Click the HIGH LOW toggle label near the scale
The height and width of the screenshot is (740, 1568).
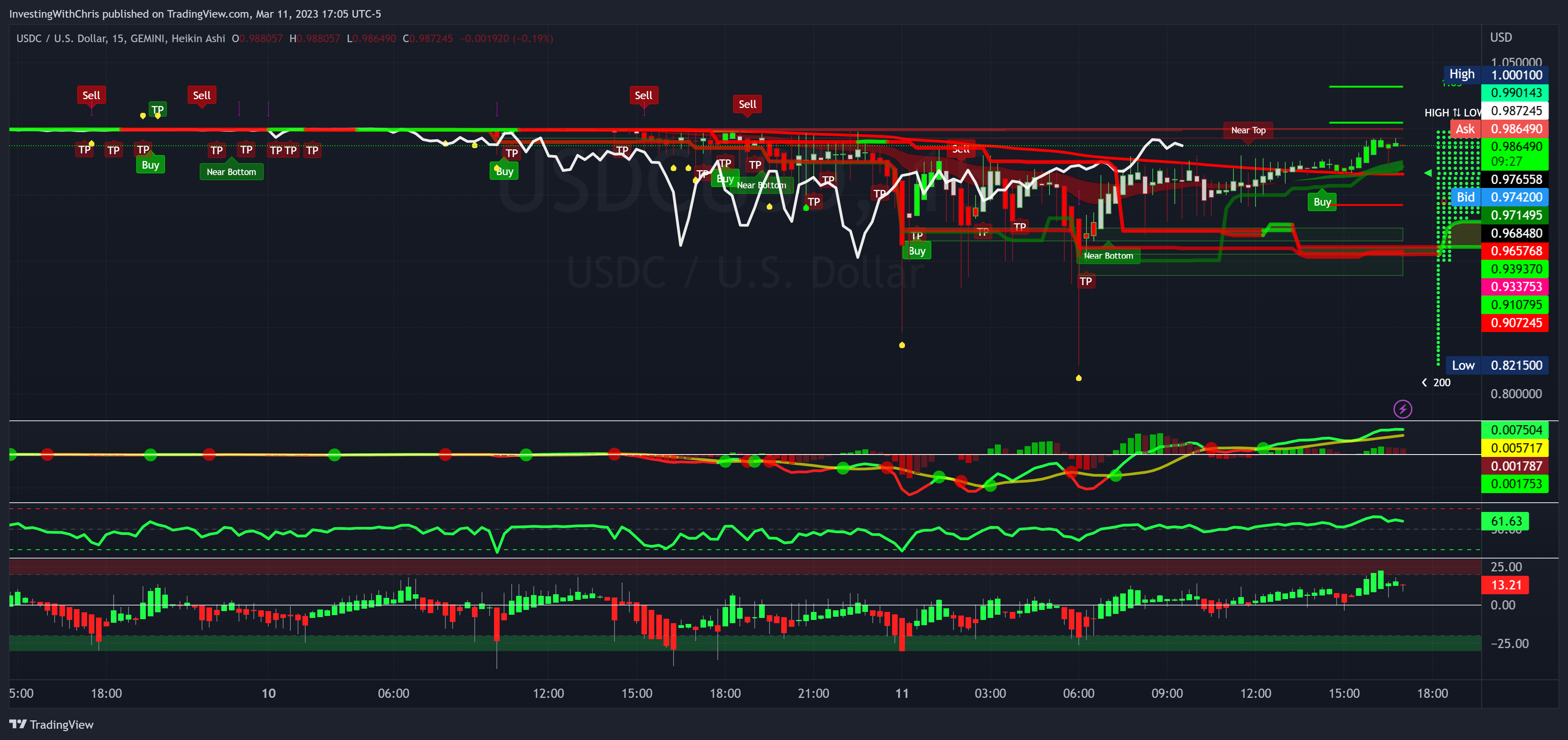pyautogui.click(x=1452, y=112)
